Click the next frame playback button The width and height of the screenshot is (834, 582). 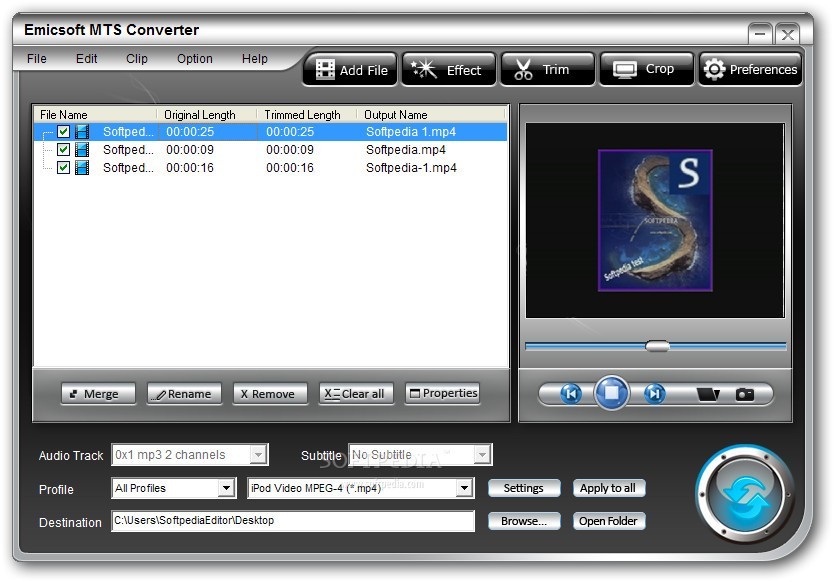pyautogui.click(x=654, y=394)
